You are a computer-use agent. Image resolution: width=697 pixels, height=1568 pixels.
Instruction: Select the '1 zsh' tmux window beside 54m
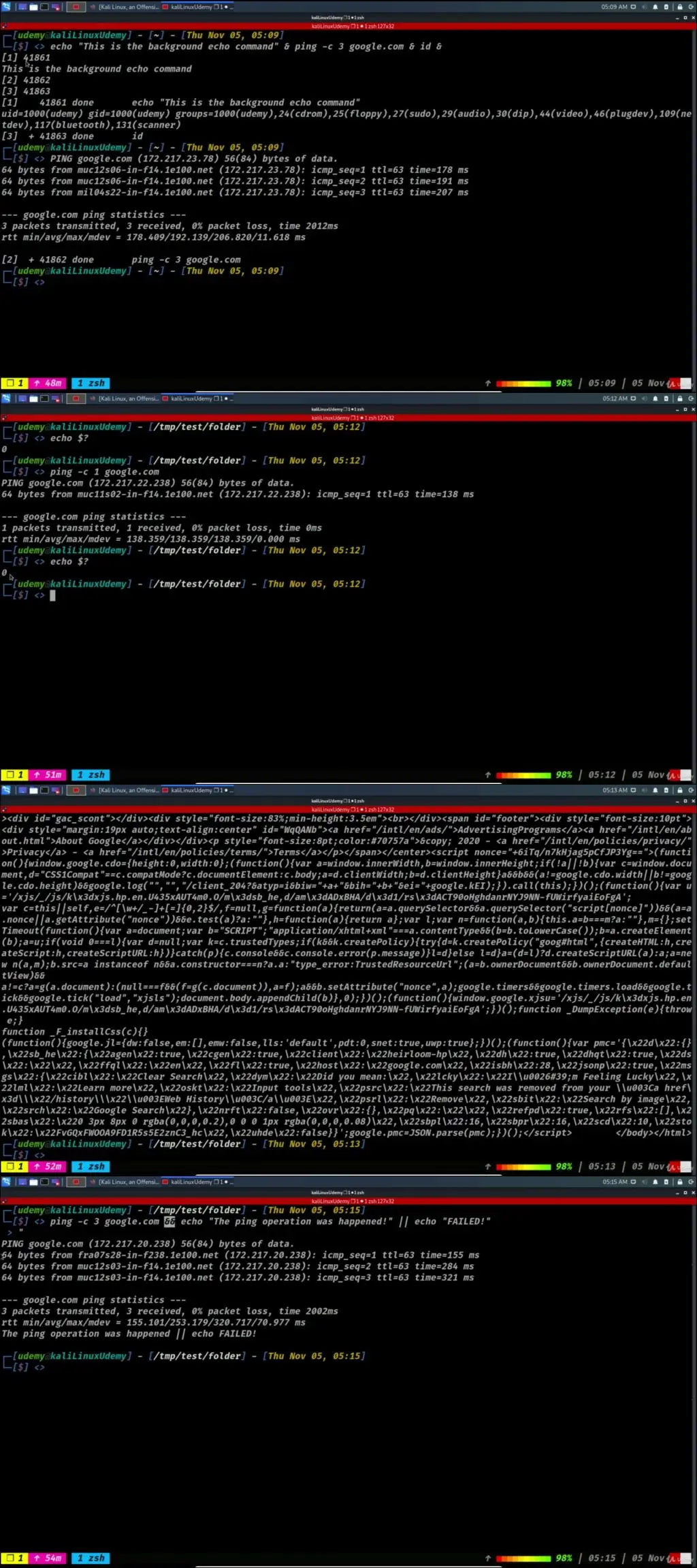pyautogui.click(x=91, y=1558)
